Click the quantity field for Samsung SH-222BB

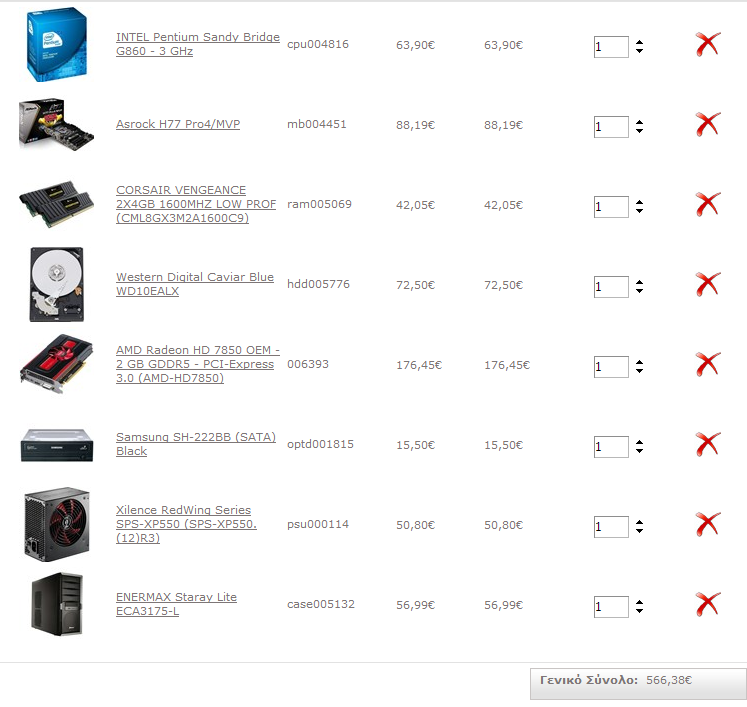click(x=611, y=447)
